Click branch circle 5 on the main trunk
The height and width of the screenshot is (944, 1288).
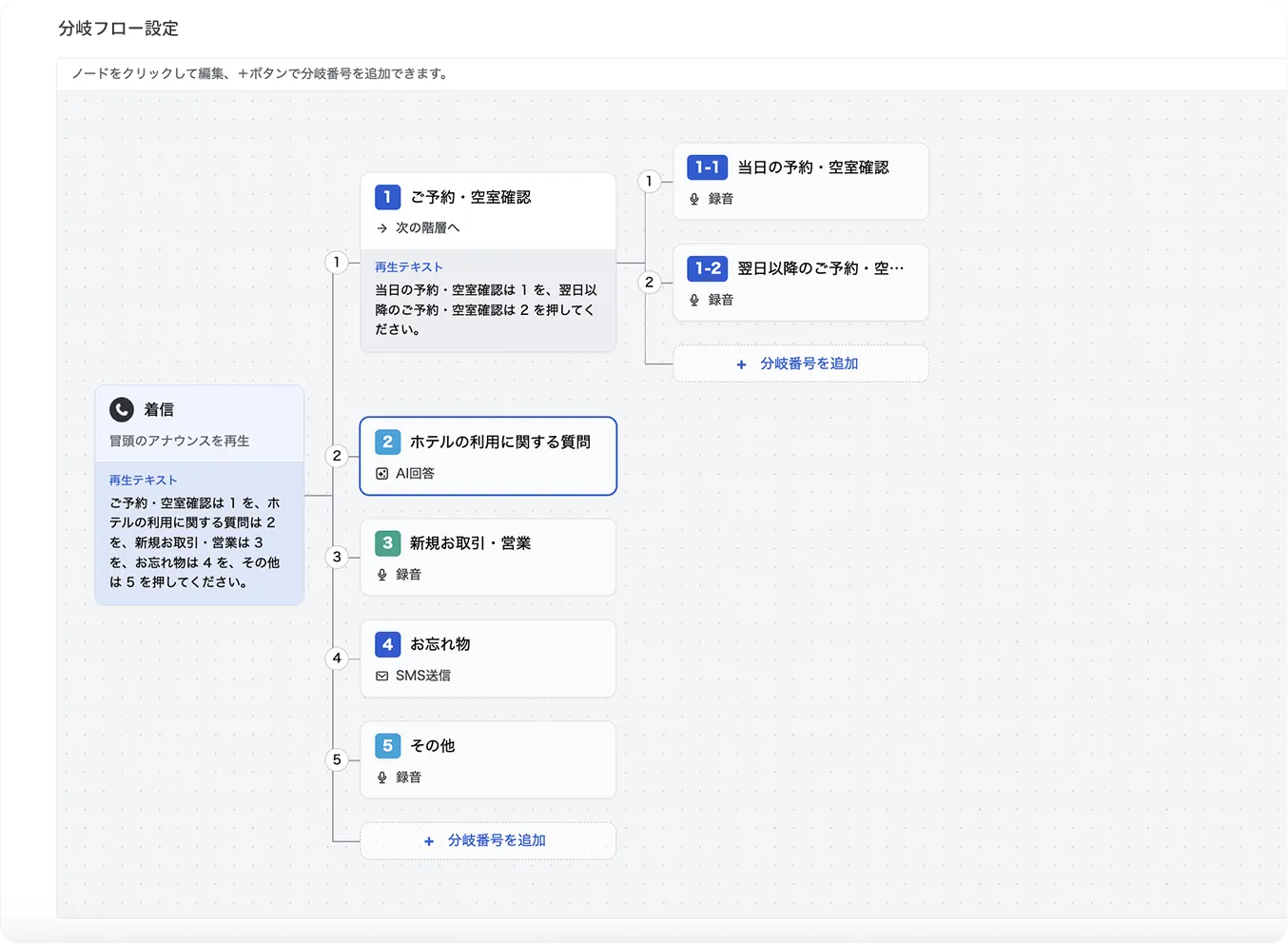click(337, 759)
